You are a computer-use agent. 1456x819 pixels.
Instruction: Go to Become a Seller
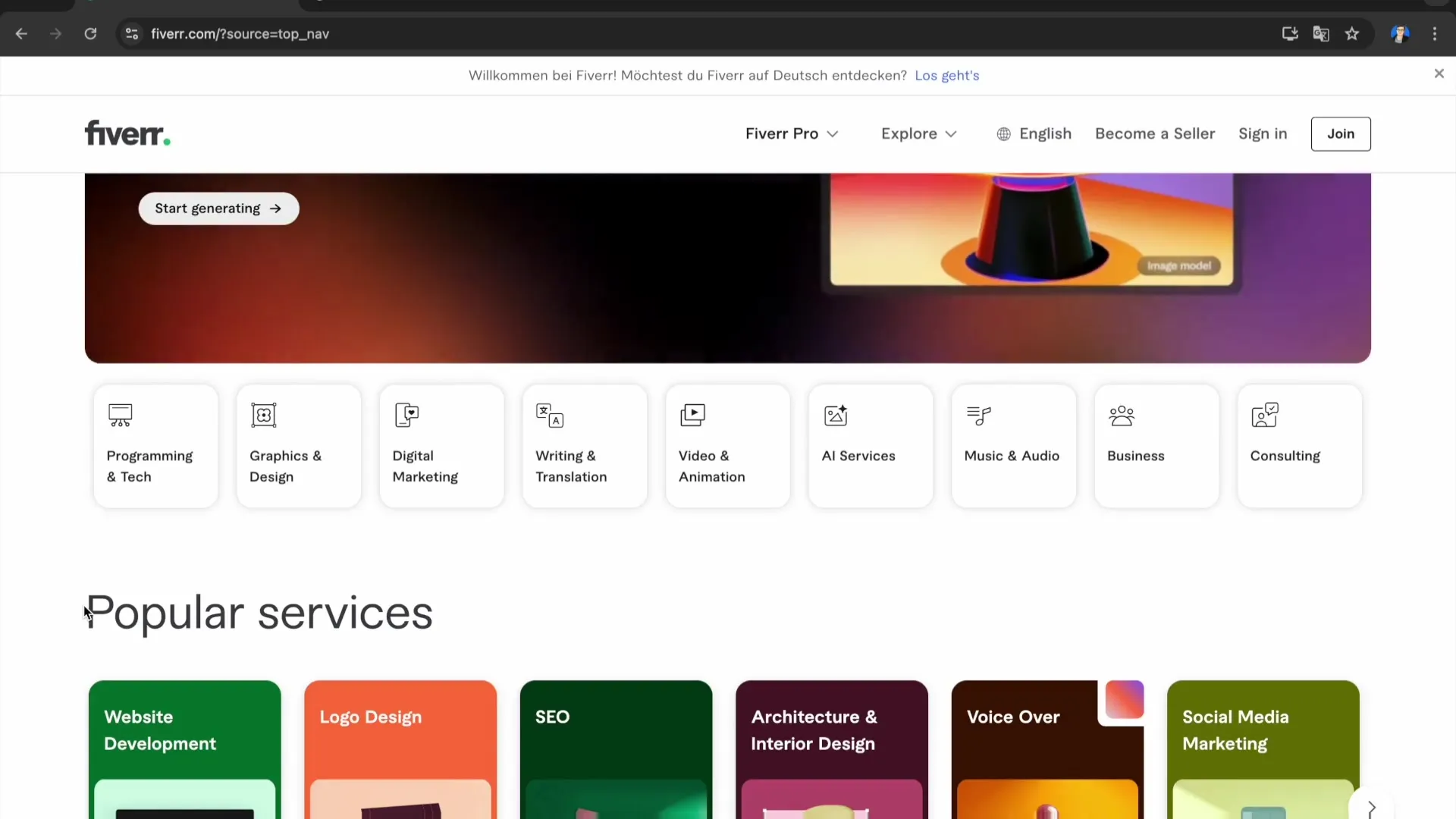[x=1154, y=133]
